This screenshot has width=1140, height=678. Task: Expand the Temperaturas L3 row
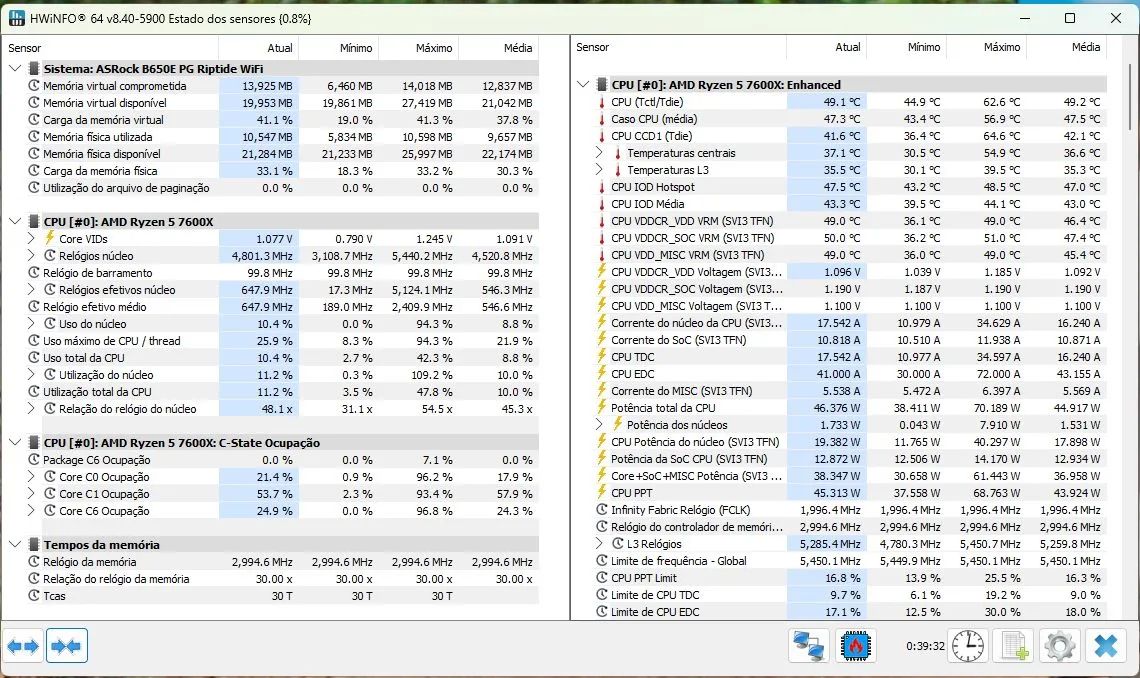point(599,170)
